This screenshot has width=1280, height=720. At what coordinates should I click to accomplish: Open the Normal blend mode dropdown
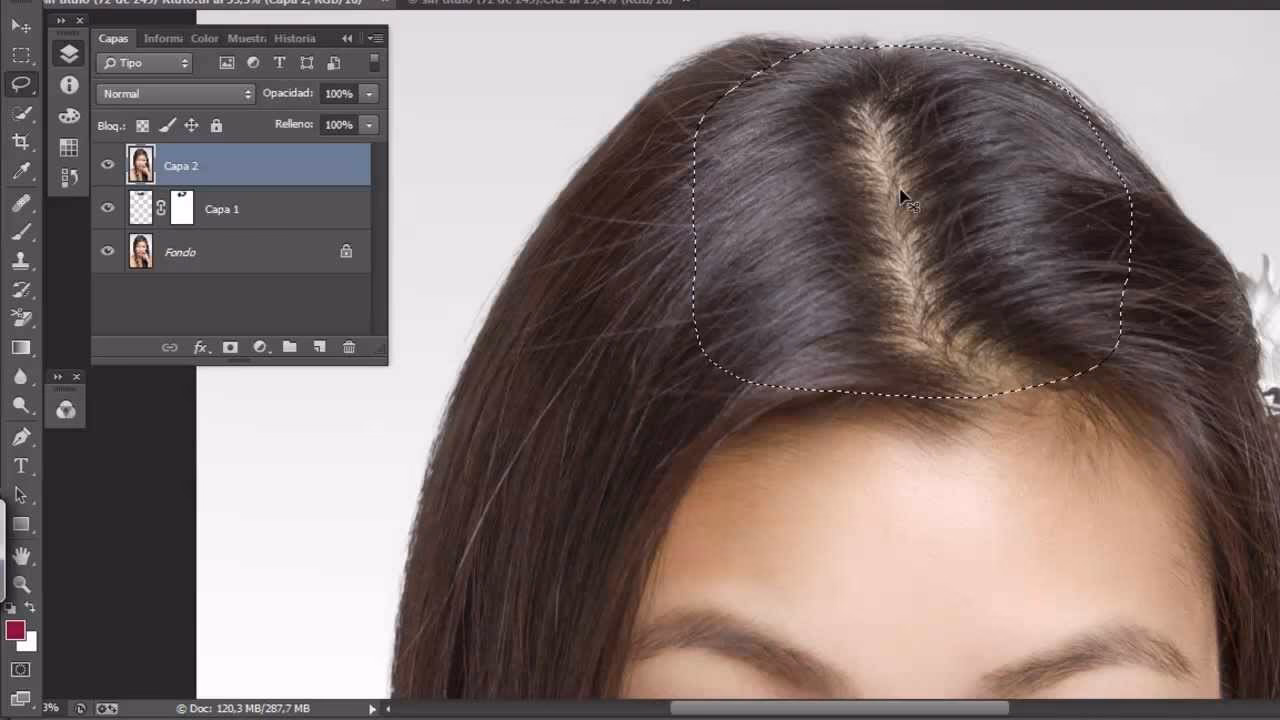tap(175, 93)
